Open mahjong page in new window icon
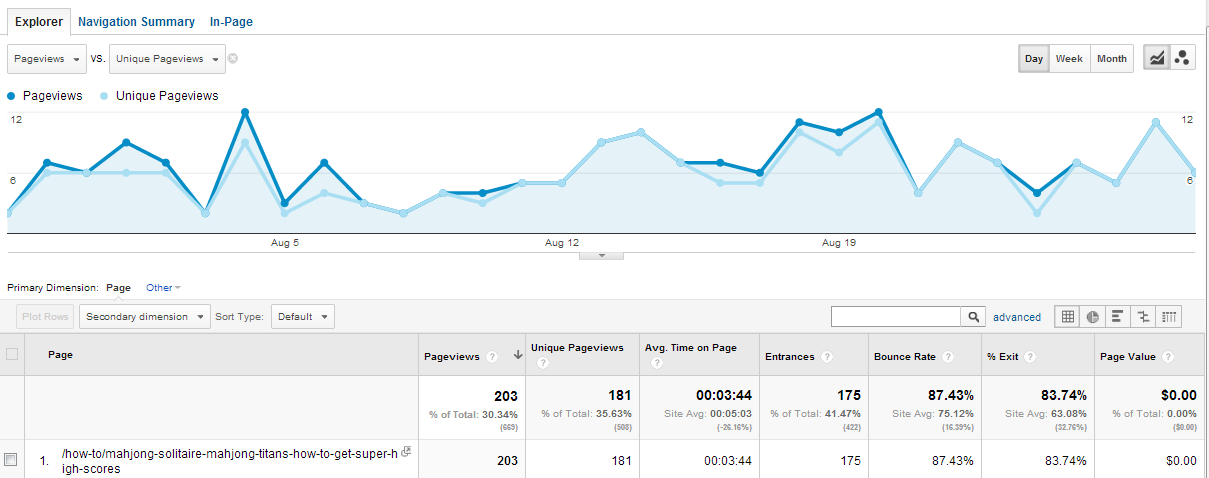This screenshot has height=478, width=1209. click(405, 453)
